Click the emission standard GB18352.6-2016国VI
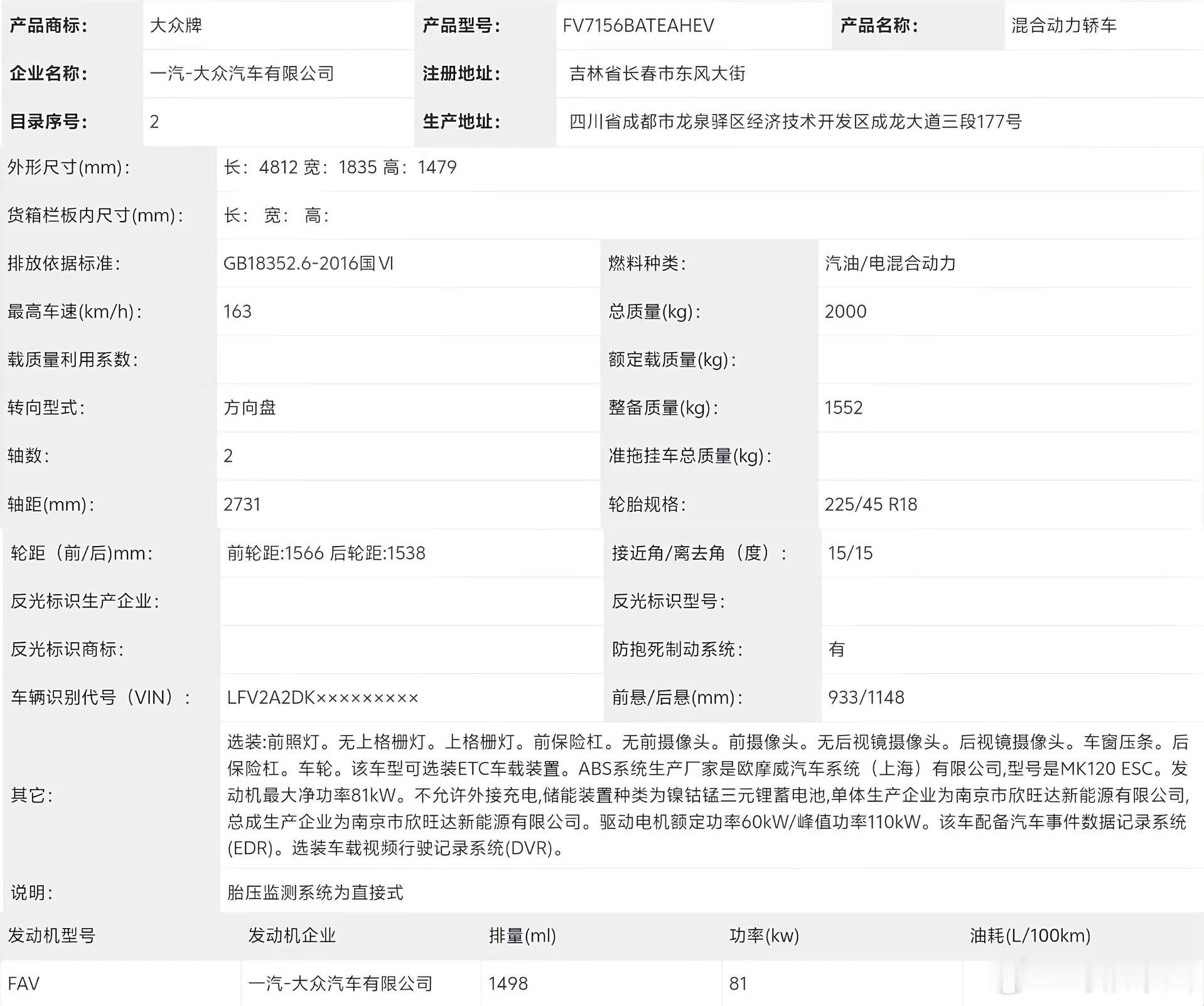Image resolution: width=1204 pixels, height=1006 pixels. (308, 264)
